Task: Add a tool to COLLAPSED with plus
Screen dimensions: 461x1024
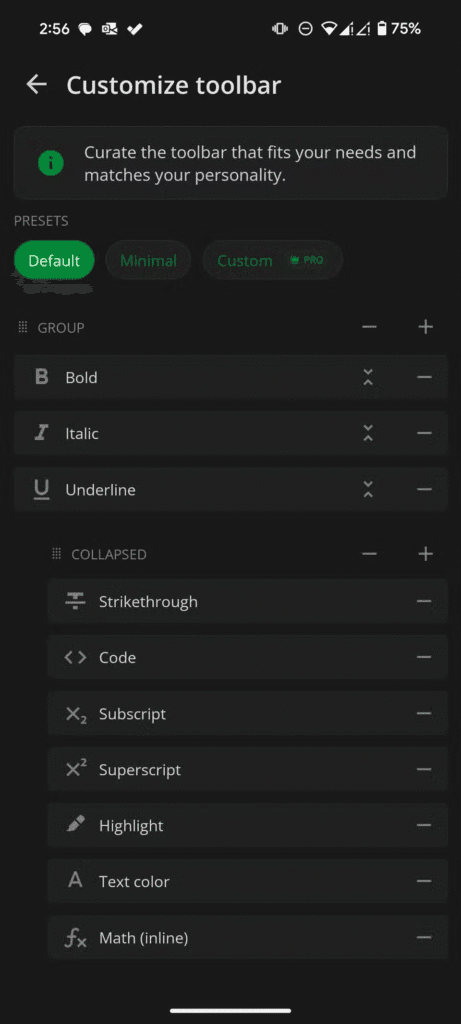Action: [426, 554]
